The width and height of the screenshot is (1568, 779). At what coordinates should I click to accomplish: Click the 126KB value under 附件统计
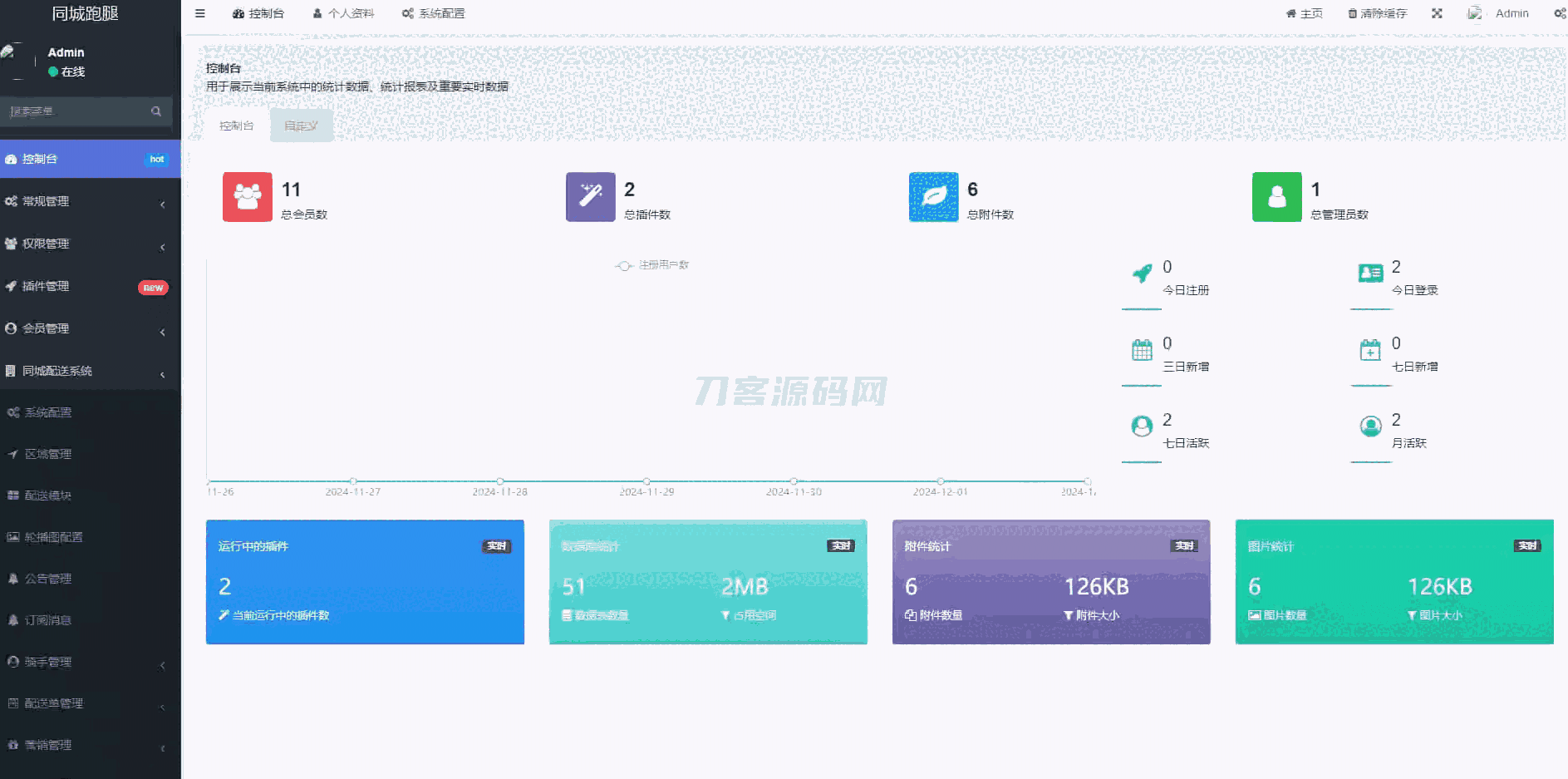pyautogui.click(x=1097, y=587)
